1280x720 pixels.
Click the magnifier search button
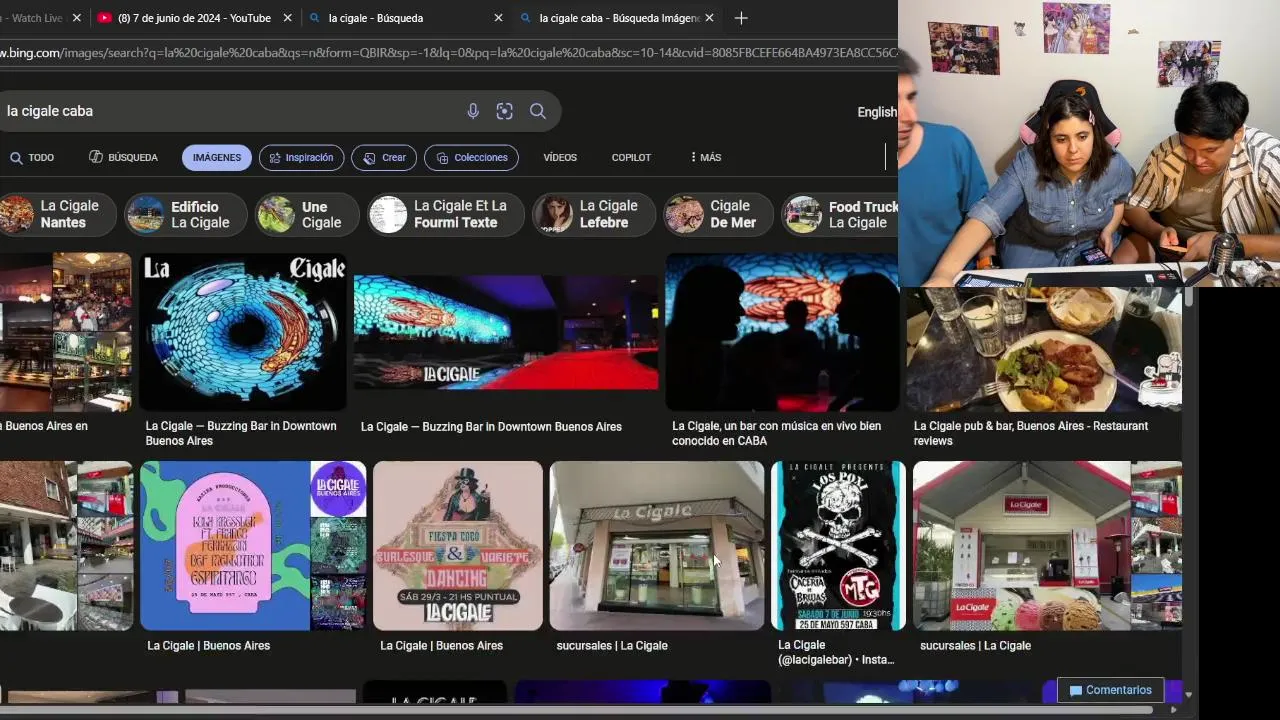coord(538,111)
